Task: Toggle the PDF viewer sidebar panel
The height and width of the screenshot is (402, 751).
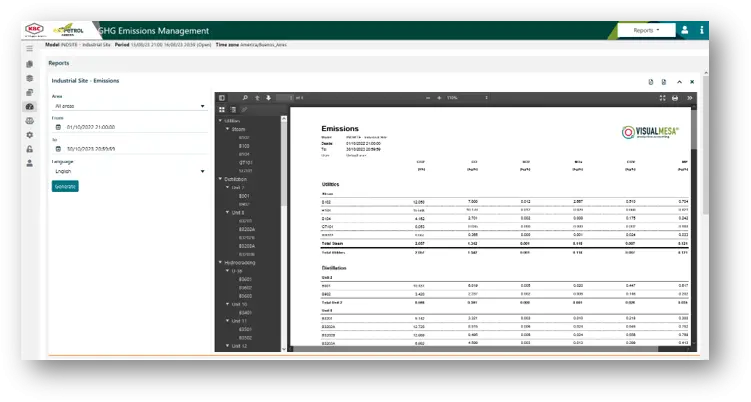Action: pyautogui.click(x=222, y=98)
